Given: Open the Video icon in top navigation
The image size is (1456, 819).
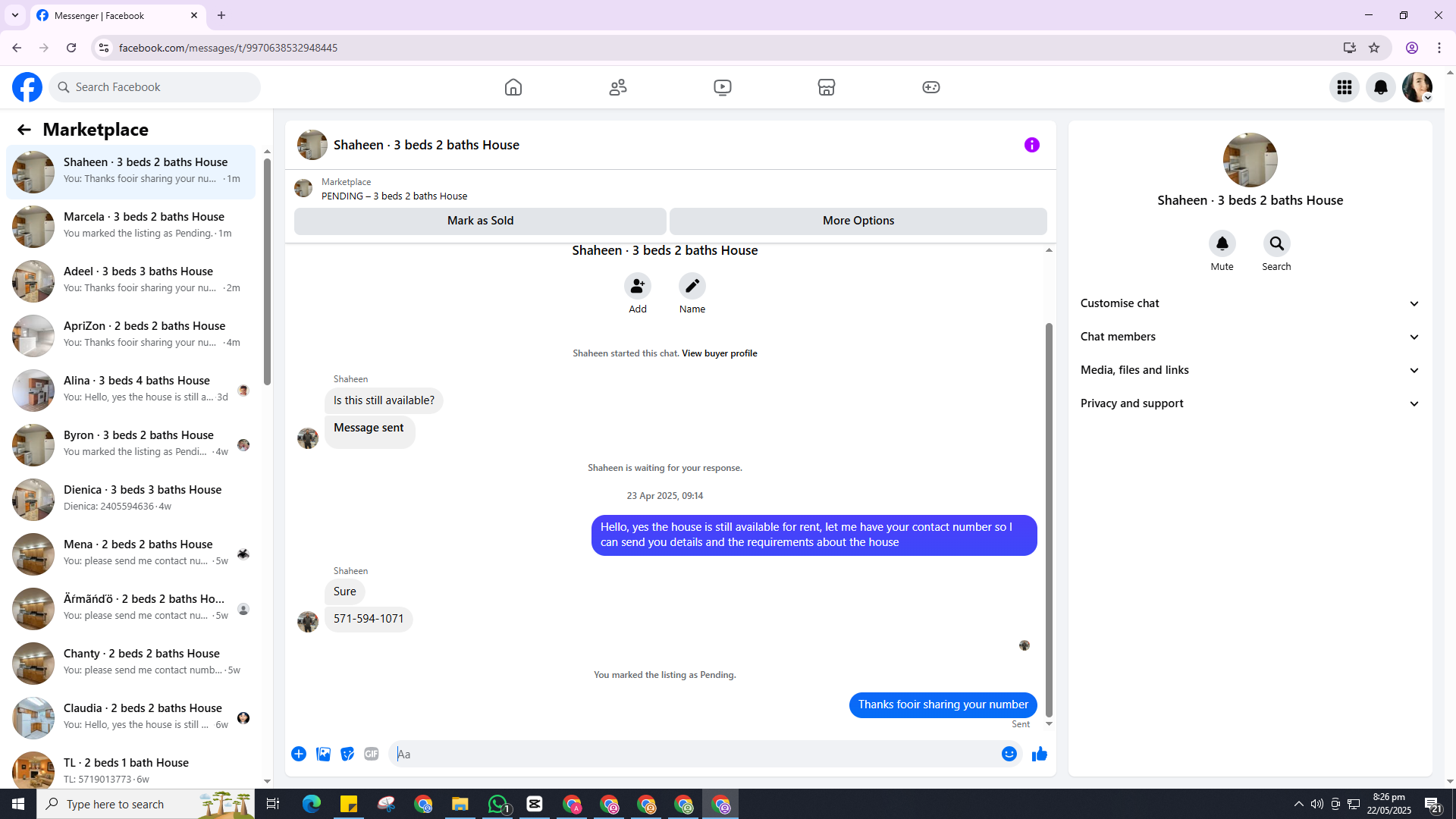Looking at the screenshot, I should click(x=723, y=87).
